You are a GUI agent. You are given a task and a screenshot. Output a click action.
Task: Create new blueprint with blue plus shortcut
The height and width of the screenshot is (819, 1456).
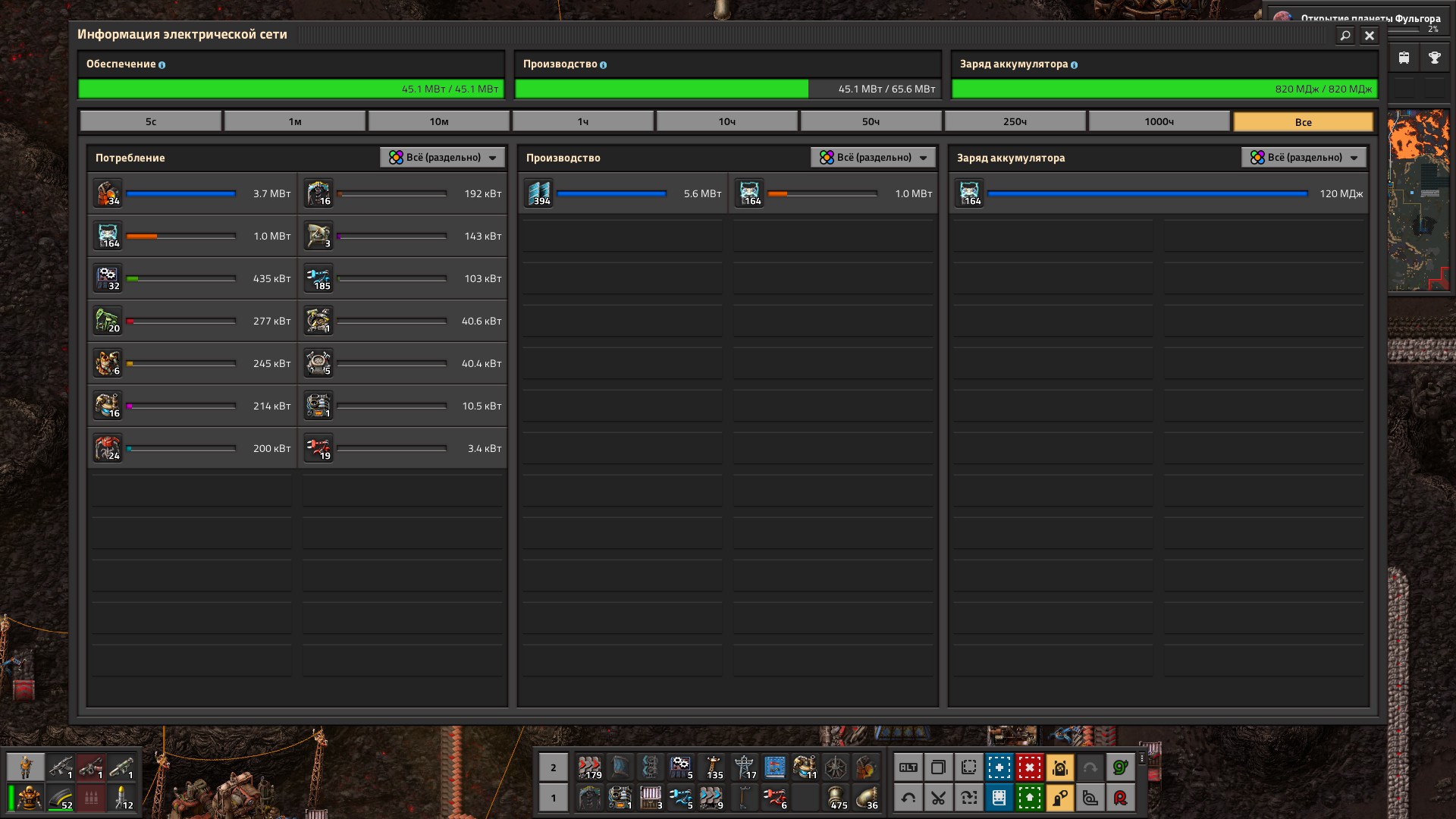click(999, 767)
